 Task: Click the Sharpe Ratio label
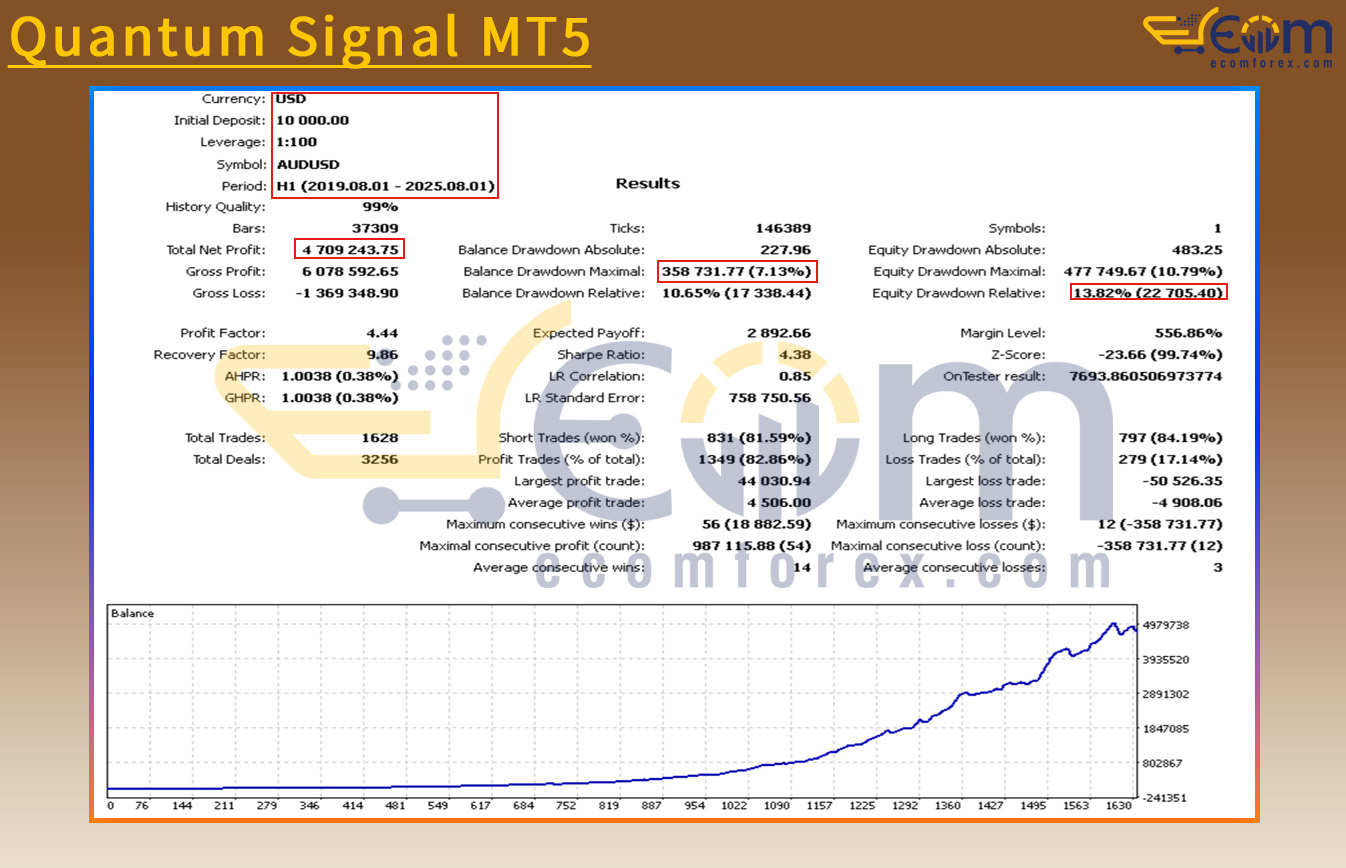[601, 355]
